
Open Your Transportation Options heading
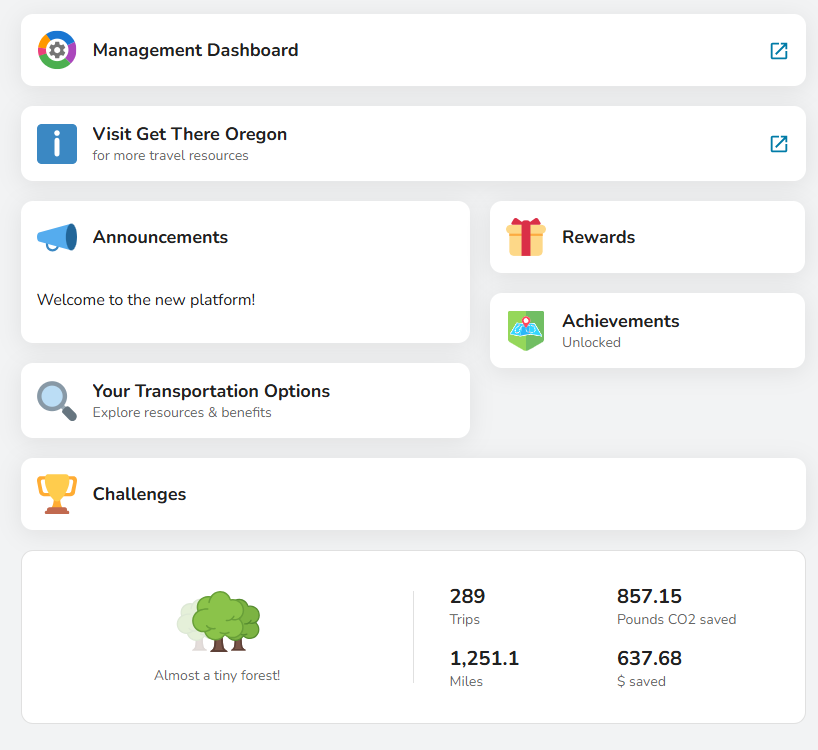click(x=211, y=391)
